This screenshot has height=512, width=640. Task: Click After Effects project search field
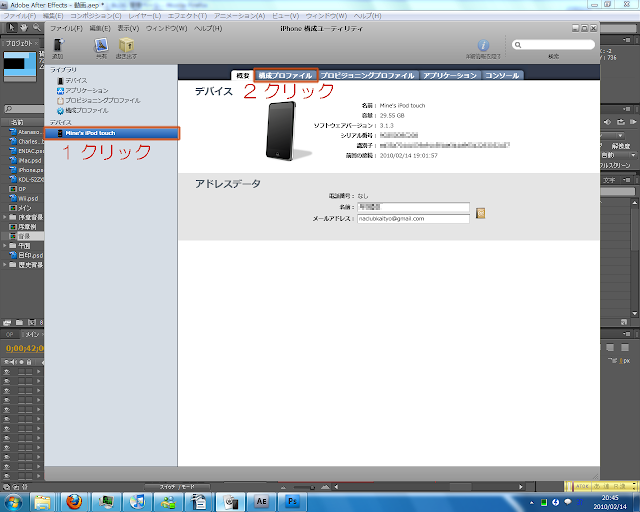24,109
